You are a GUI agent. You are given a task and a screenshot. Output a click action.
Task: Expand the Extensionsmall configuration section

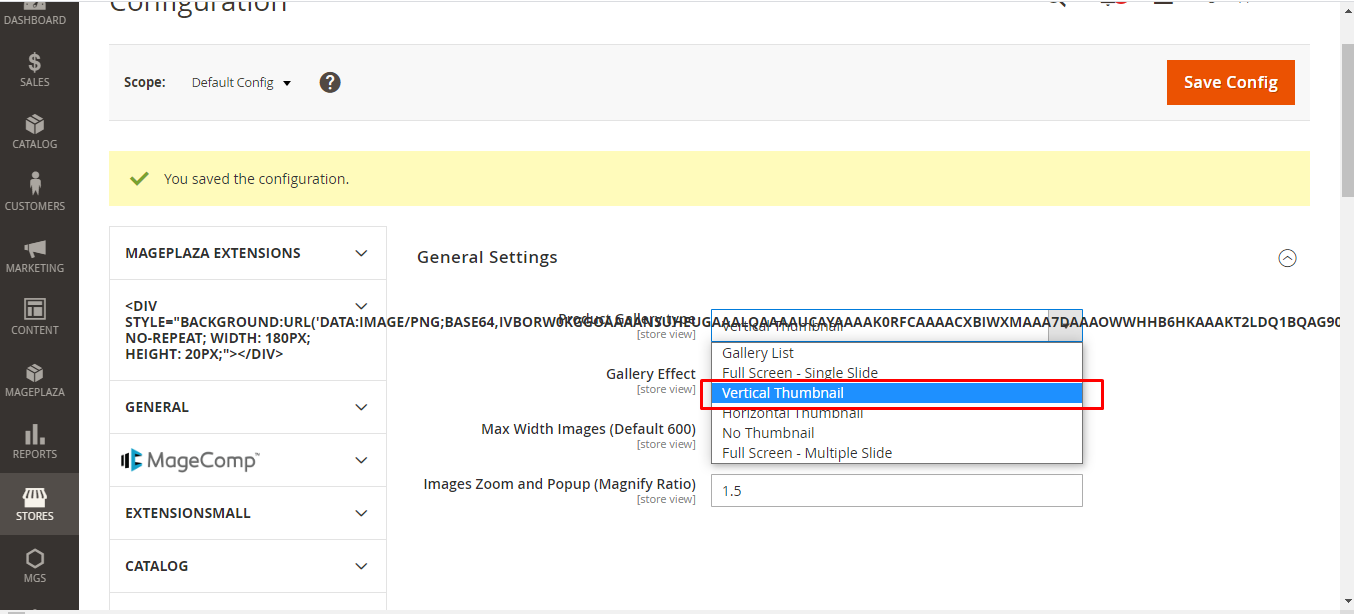[248, 513]
